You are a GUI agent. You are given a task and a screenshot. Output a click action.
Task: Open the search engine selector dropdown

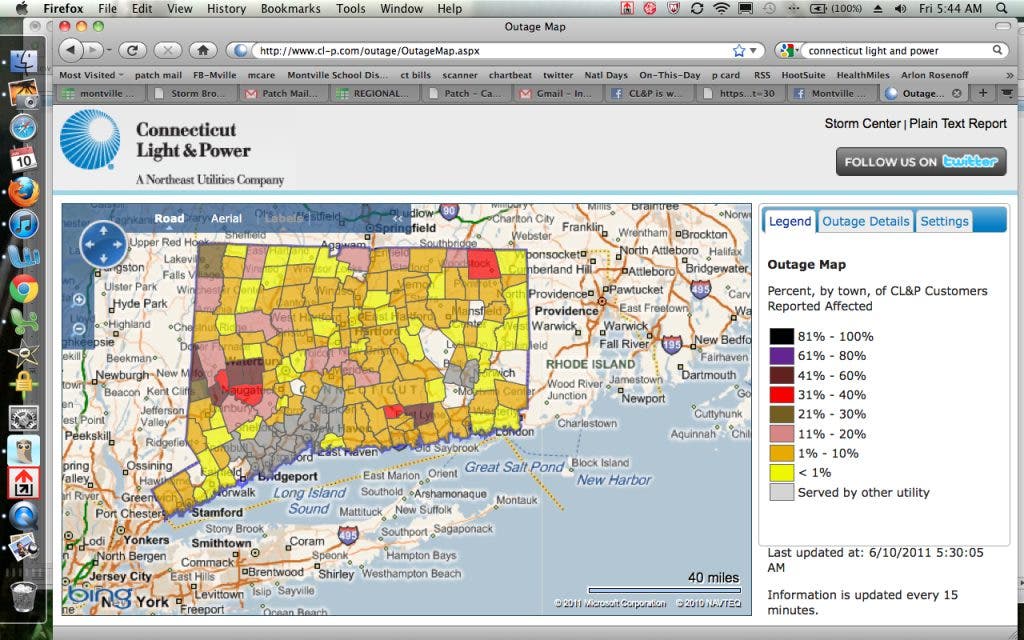791,50
